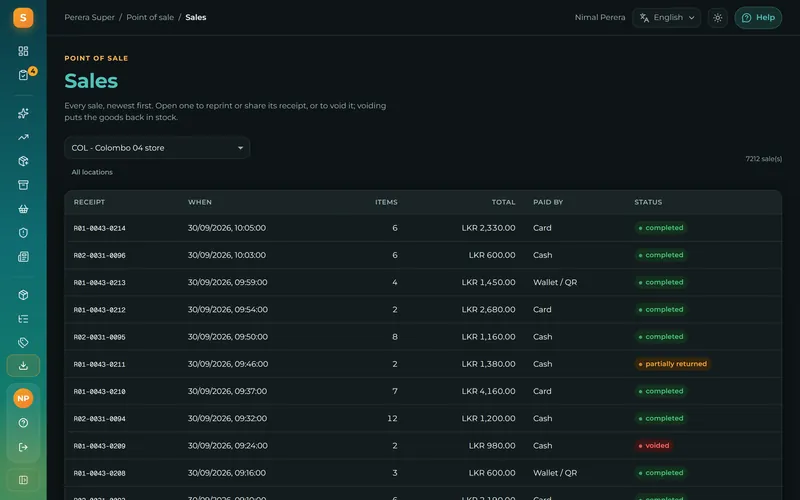Click the ITEMS column header

386,203
